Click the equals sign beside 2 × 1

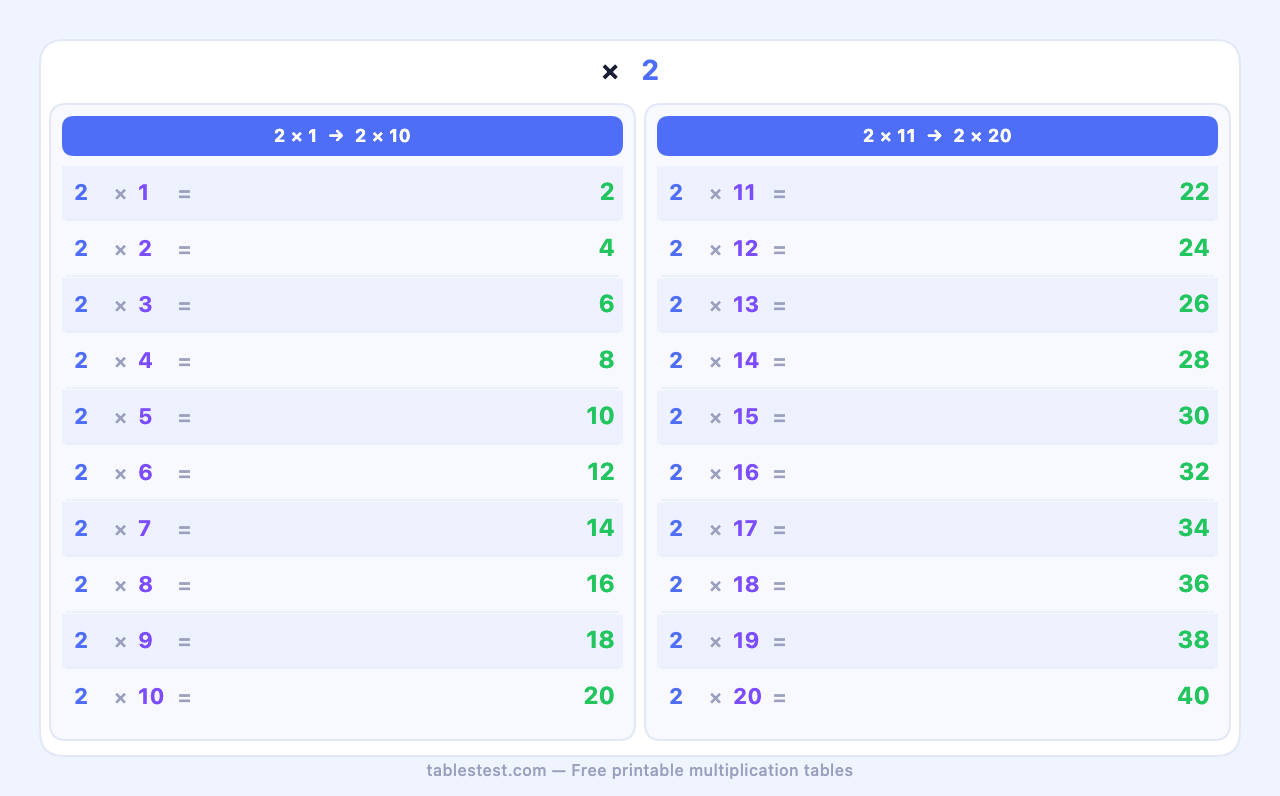click(184, 192)
